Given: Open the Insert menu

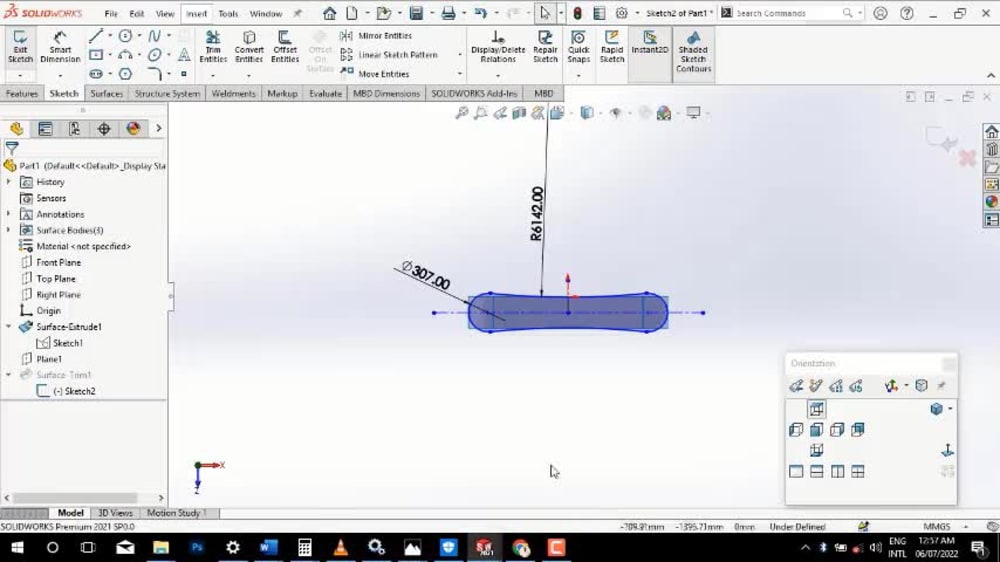Looking at the screenshot, I should tap(196, 13).
